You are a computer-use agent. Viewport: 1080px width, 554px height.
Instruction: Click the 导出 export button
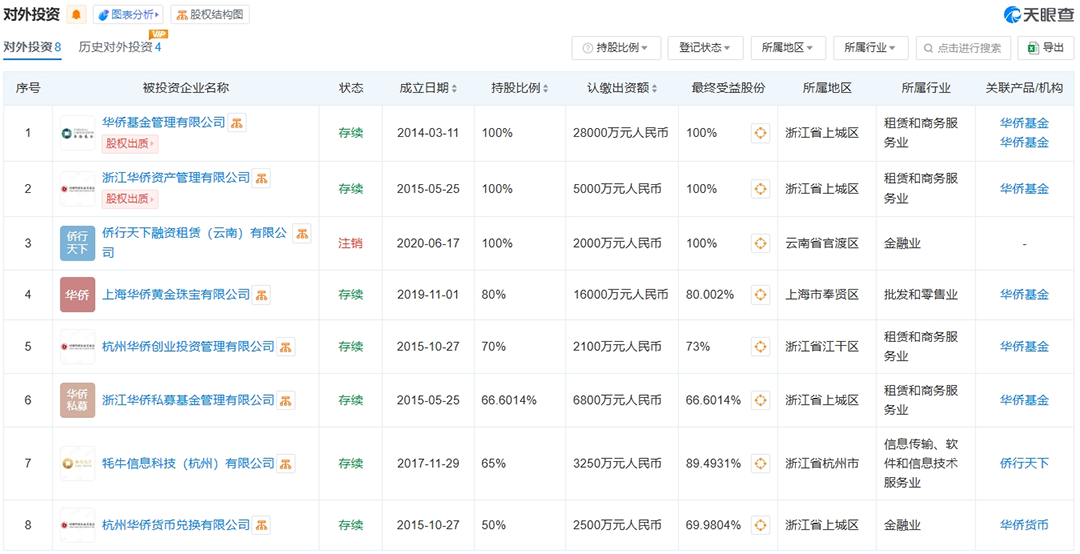point(1045,48)
